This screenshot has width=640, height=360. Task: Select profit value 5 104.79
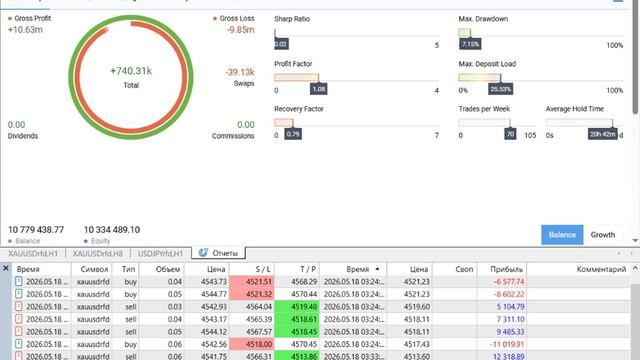[510, 307]
